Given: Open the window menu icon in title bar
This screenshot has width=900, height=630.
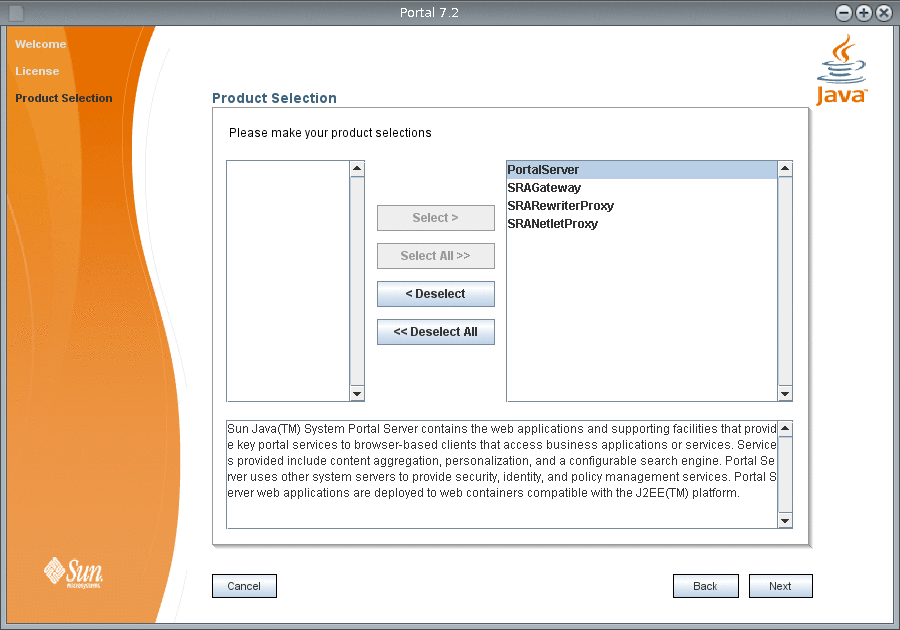Looking at the screenshot, I should point(17,13).
